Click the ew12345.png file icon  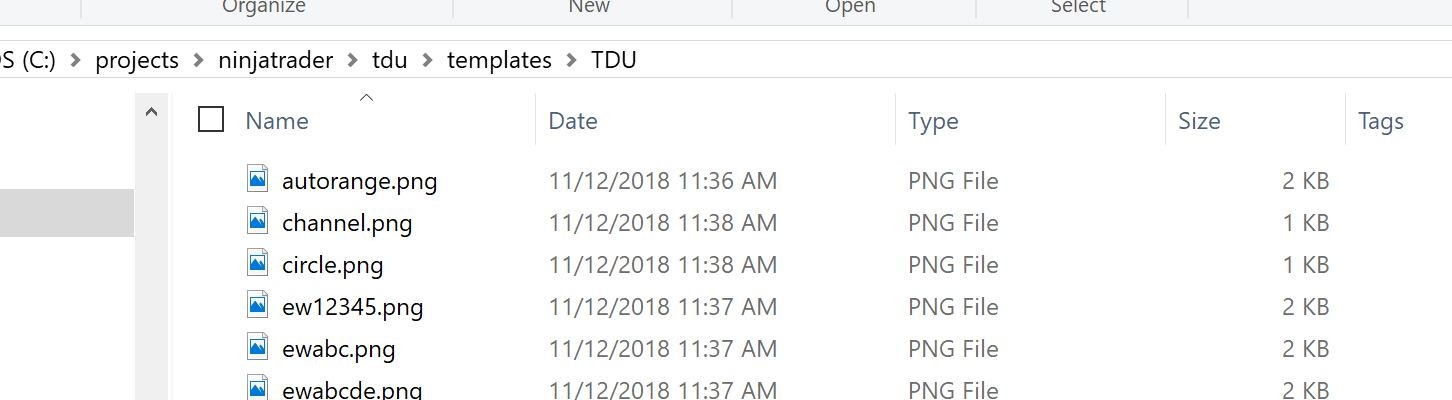[258, 306]
